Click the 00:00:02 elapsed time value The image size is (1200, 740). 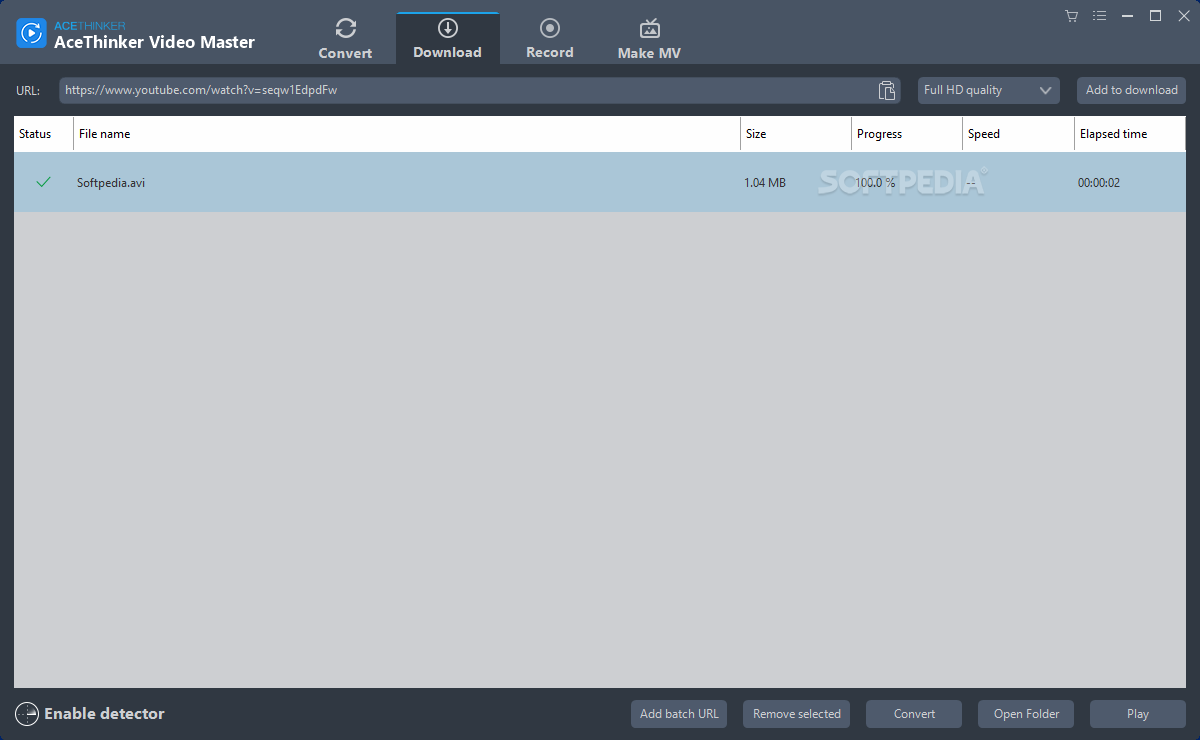[1099, 183]
